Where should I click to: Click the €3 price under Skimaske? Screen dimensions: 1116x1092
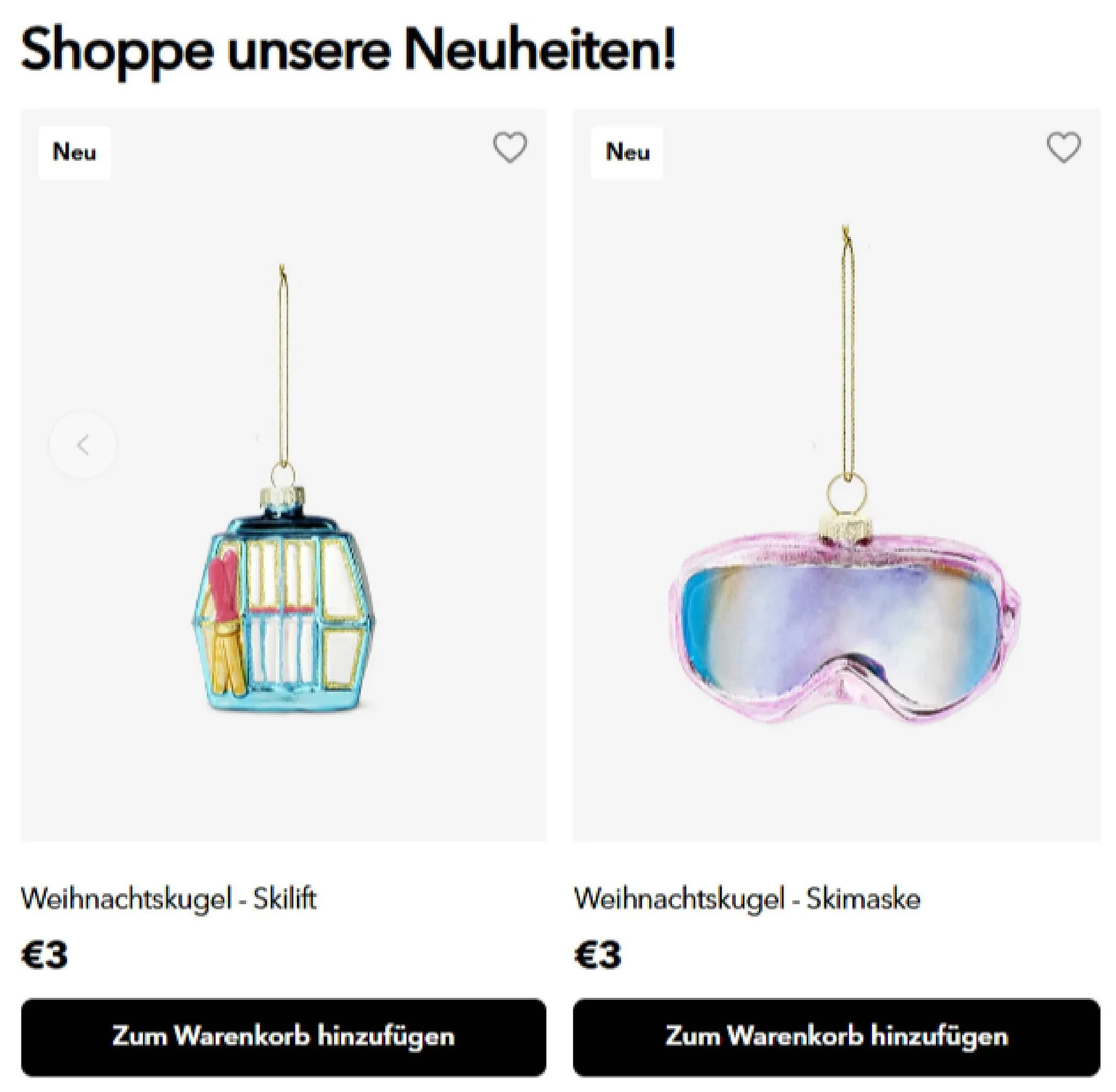coord(598,954)
